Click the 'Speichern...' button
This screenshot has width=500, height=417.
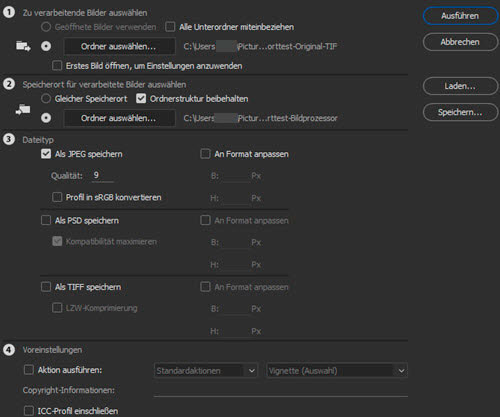(x=460, y=112)
